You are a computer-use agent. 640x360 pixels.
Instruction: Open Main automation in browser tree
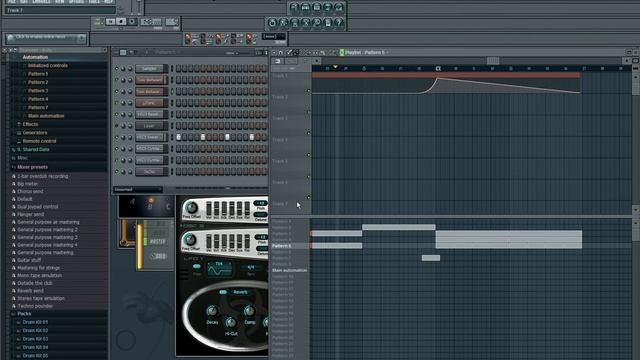46,116
